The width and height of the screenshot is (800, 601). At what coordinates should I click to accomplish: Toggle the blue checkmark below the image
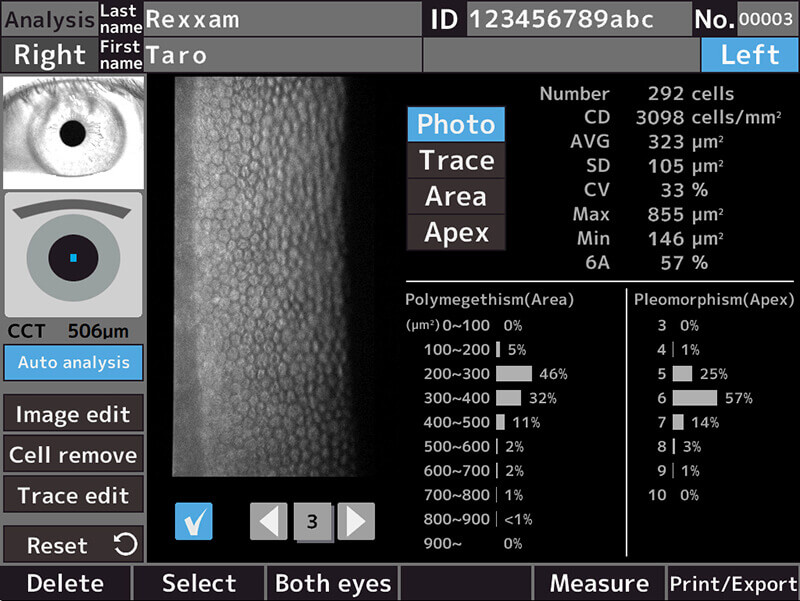tap(193, 521)
